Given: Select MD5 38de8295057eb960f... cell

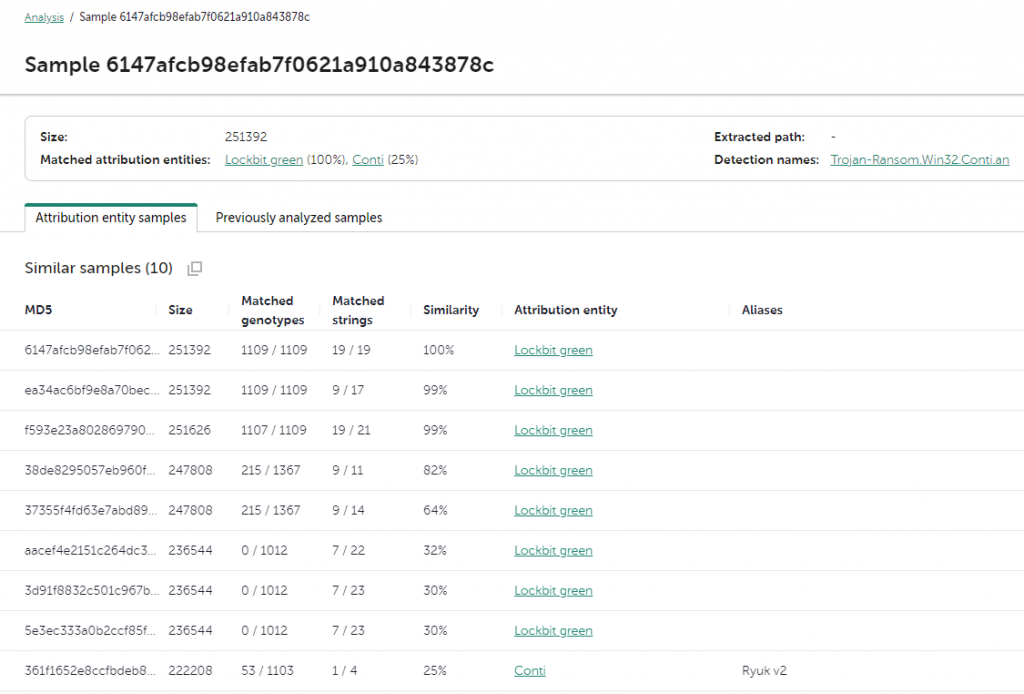Looking at the screenshot, I should click(x=90, y=470).
